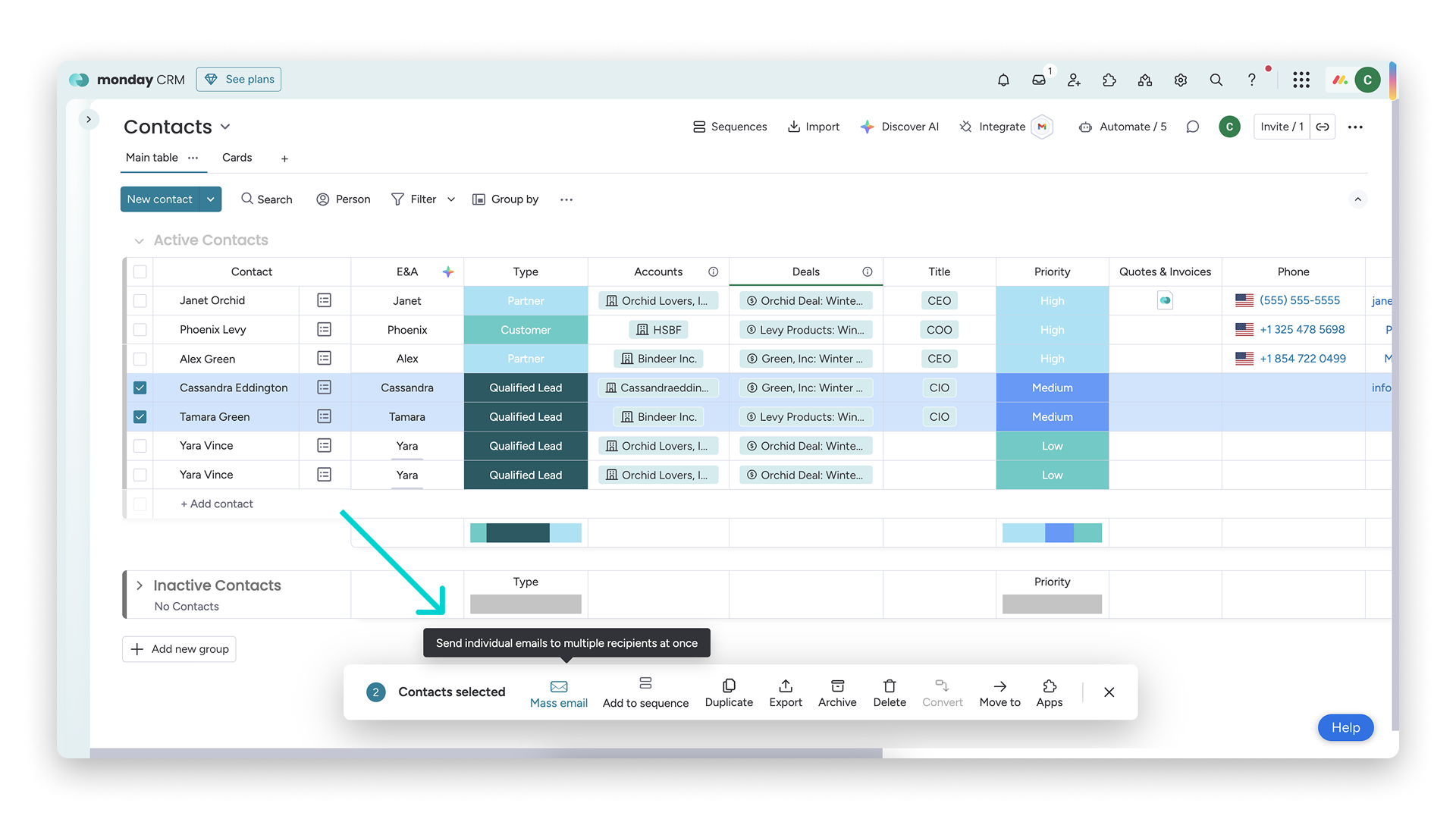Click the Type column summary bar
This screenshot has width=1456, height=819.
(x=526, y=533)
